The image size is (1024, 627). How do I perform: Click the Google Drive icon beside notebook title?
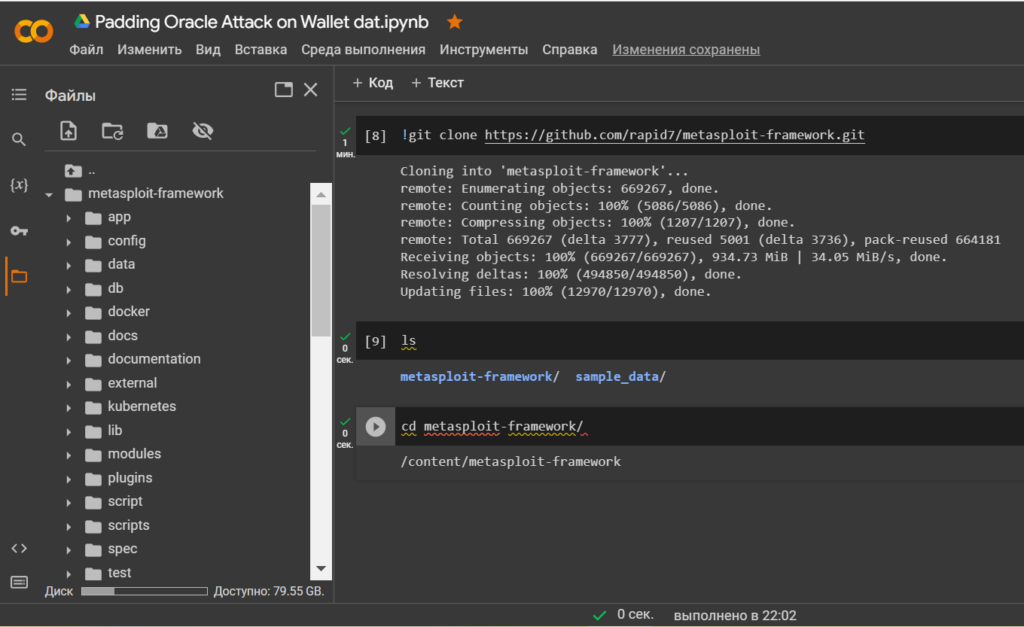82,22
